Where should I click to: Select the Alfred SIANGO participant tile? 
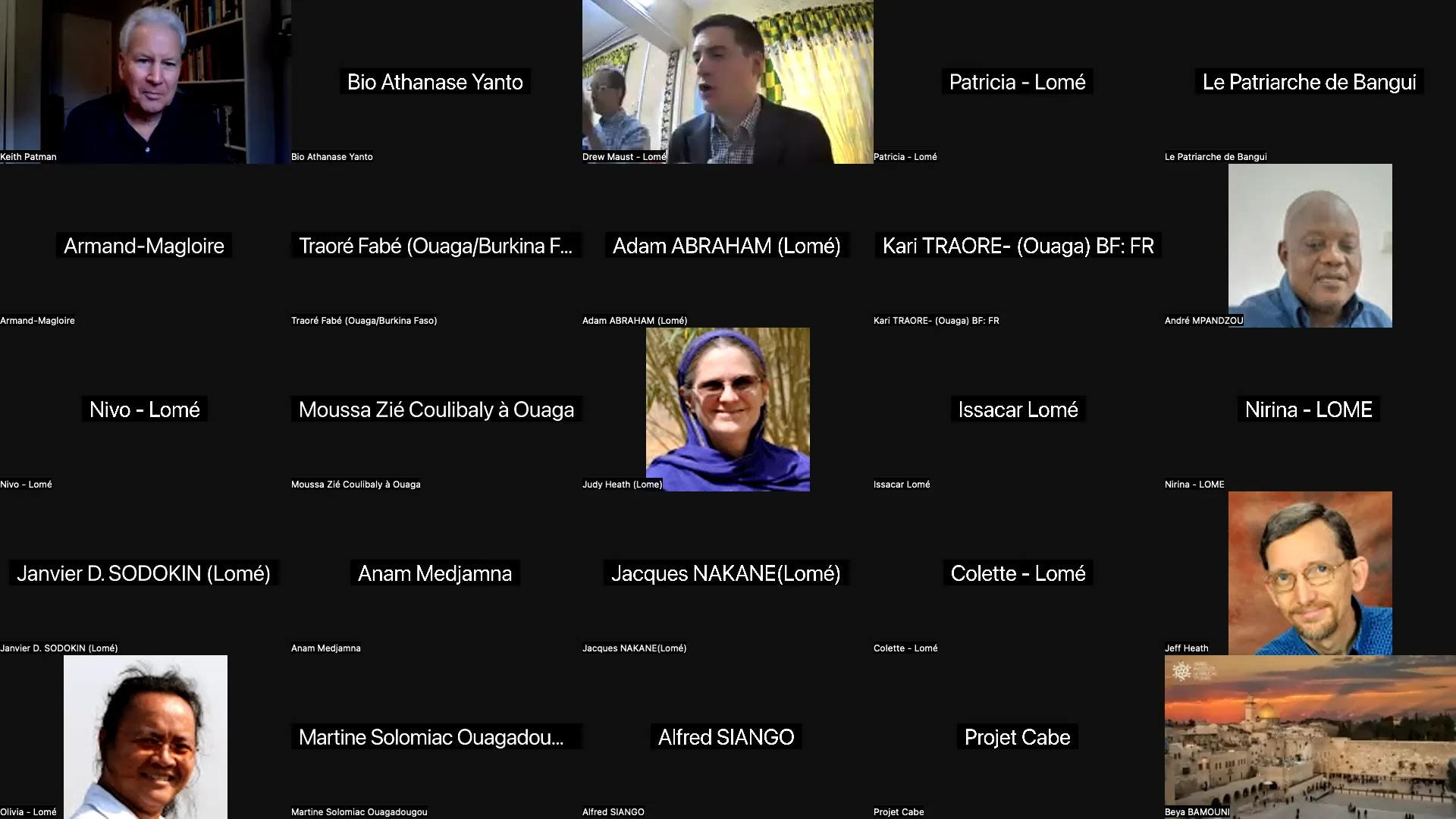point(728,737)
